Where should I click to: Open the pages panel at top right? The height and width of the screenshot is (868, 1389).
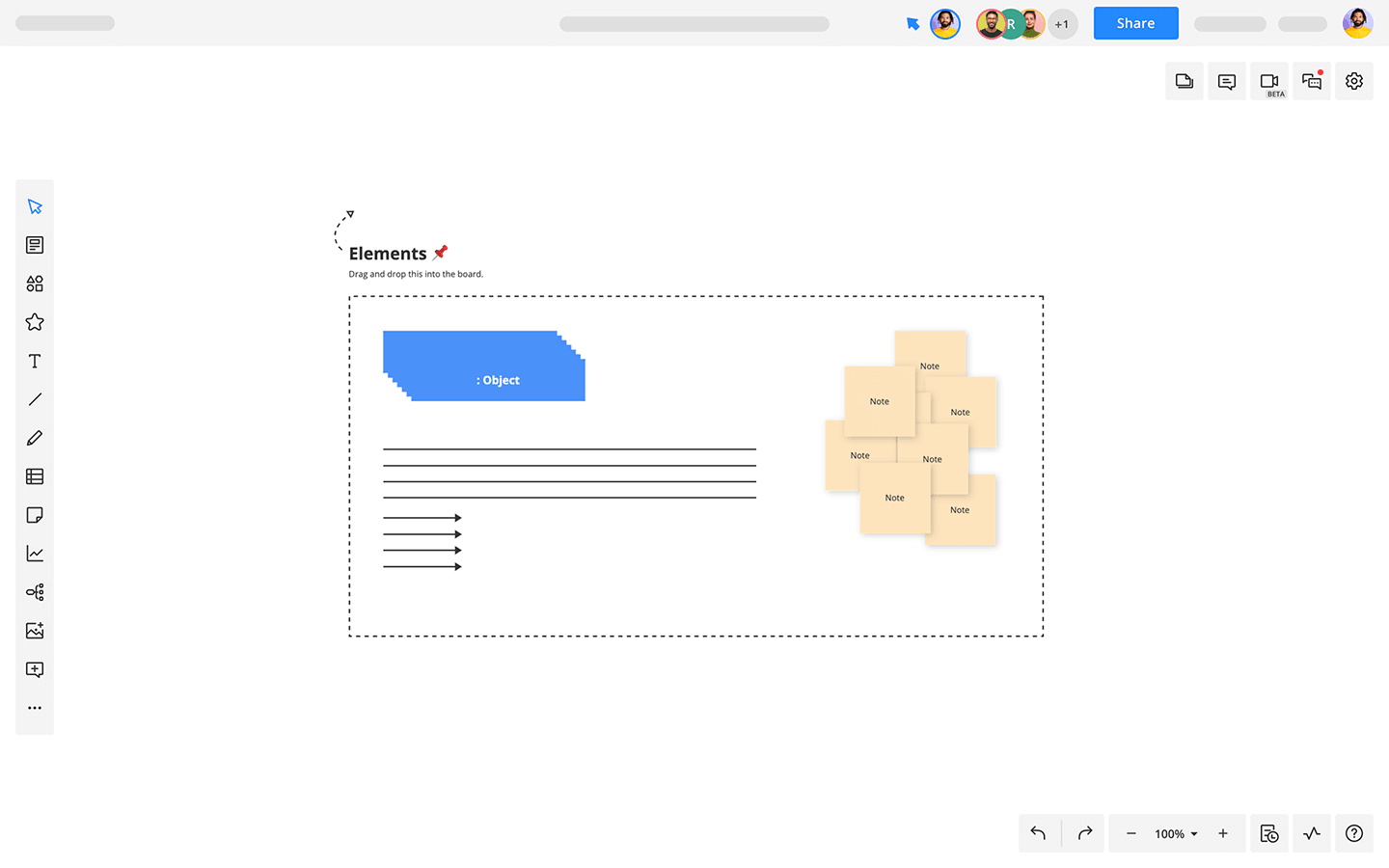click(x=1184, y=81)
